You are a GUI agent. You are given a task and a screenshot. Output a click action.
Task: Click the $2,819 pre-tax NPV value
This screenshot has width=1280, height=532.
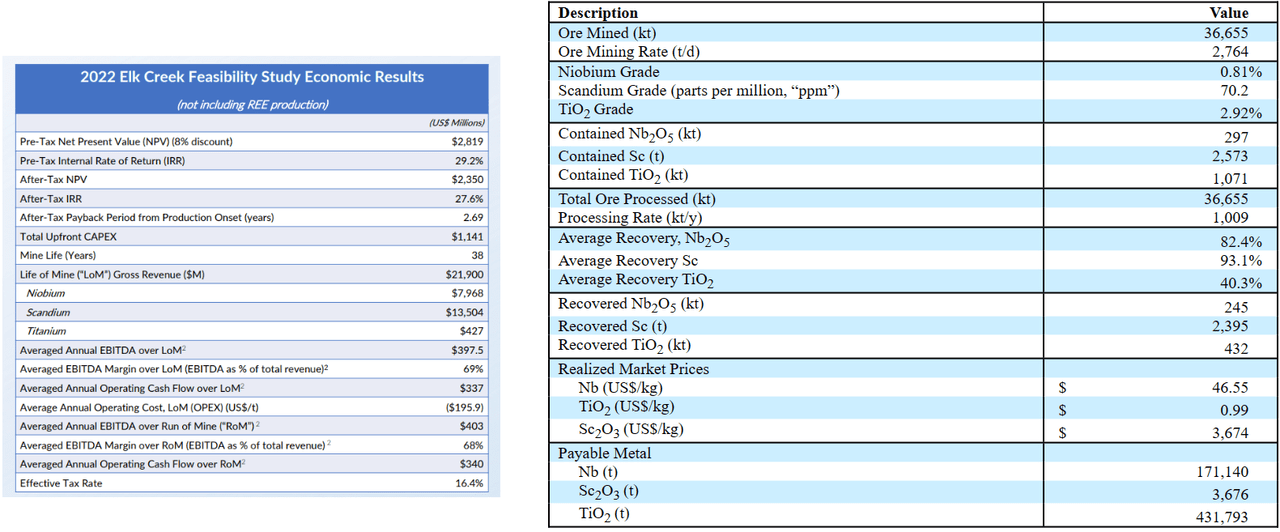point(468,142)
